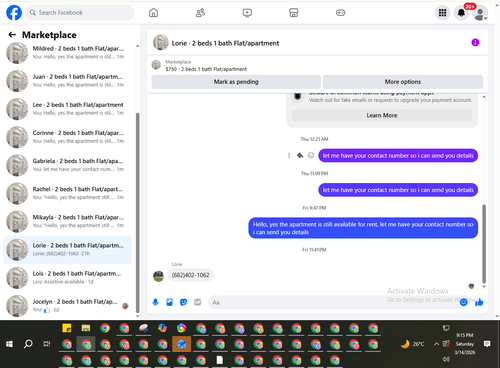The image size is (500, 368).
Task: Click the Lorie chat header title
Action: click(x=225, y=43)
